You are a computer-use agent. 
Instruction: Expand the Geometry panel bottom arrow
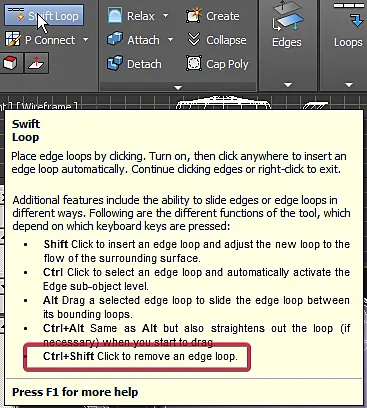178,88
